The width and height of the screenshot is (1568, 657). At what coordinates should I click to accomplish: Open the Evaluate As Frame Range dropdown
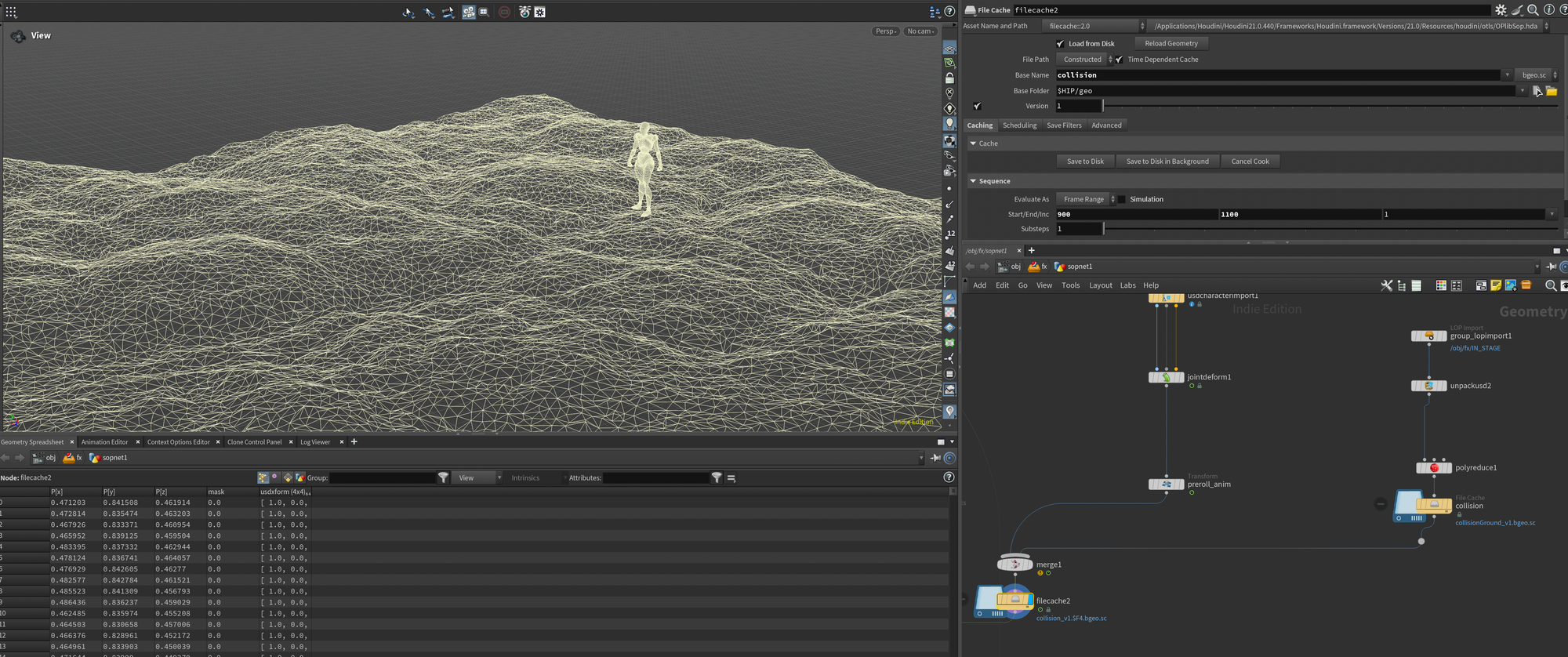[x=1086, y=199]
